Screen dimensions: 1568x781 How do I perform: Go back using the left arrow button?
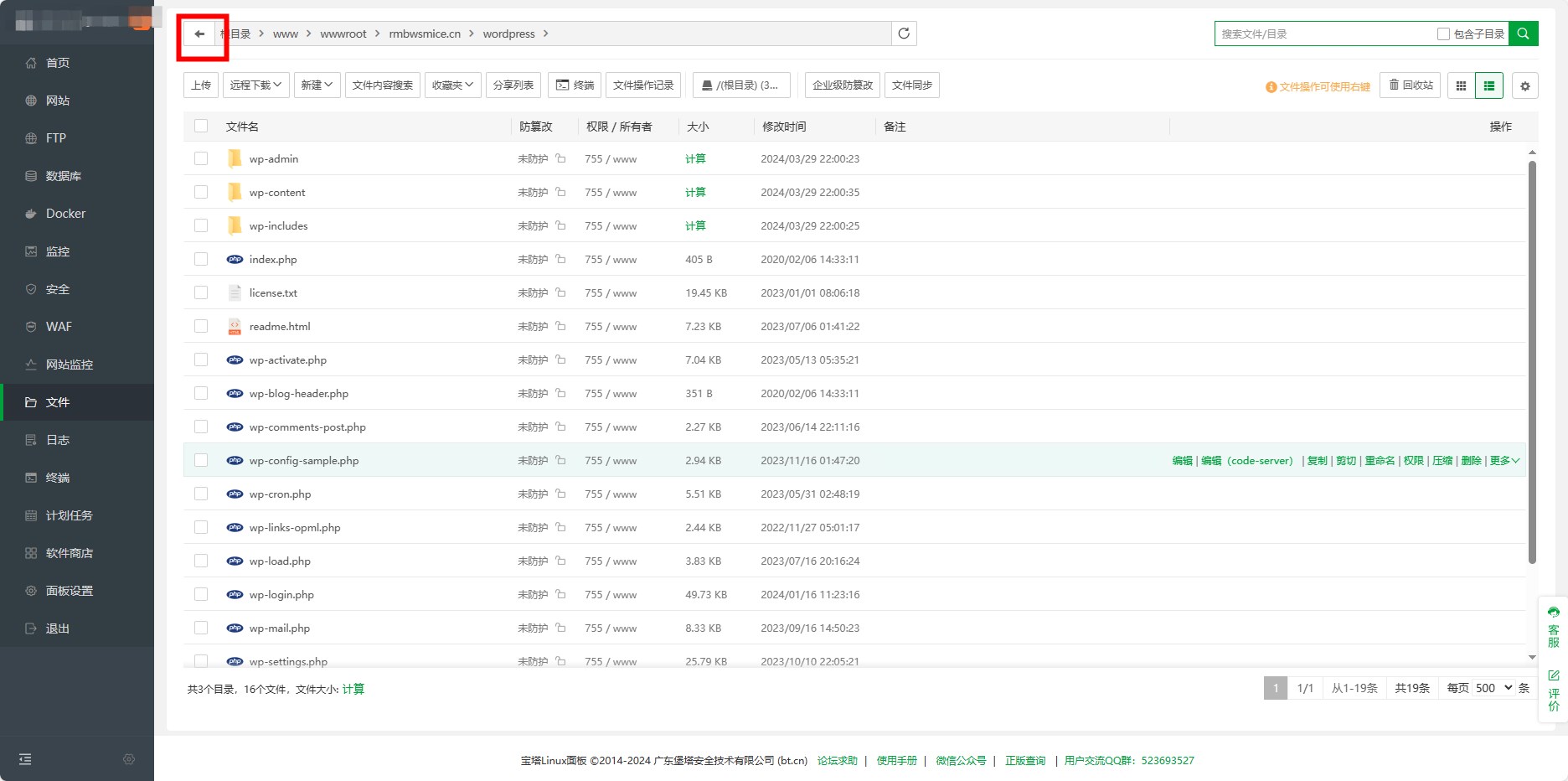click(199, 34)
